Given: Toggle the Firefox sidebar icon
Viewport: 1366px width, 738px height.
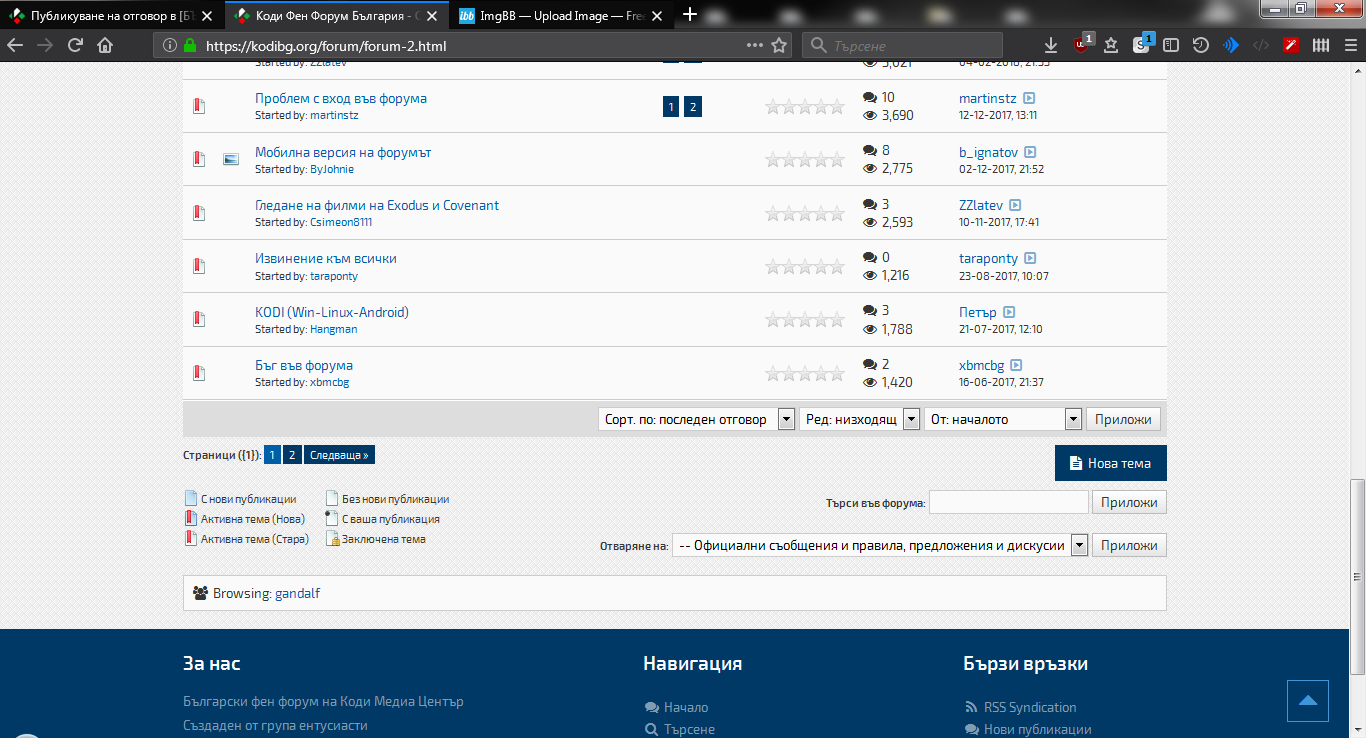Looking at the screenshot, I should [1171, 45].
